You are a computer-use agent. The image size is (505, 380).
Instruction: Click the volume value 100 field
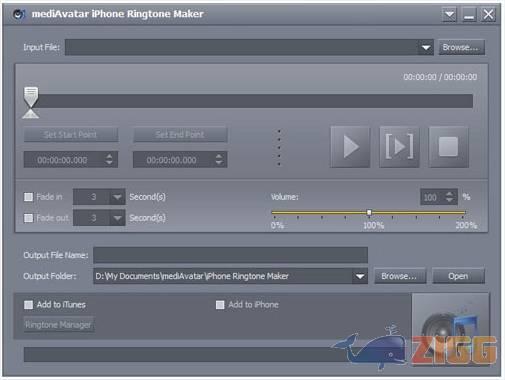pyautogui.click(x=439, y=197)
